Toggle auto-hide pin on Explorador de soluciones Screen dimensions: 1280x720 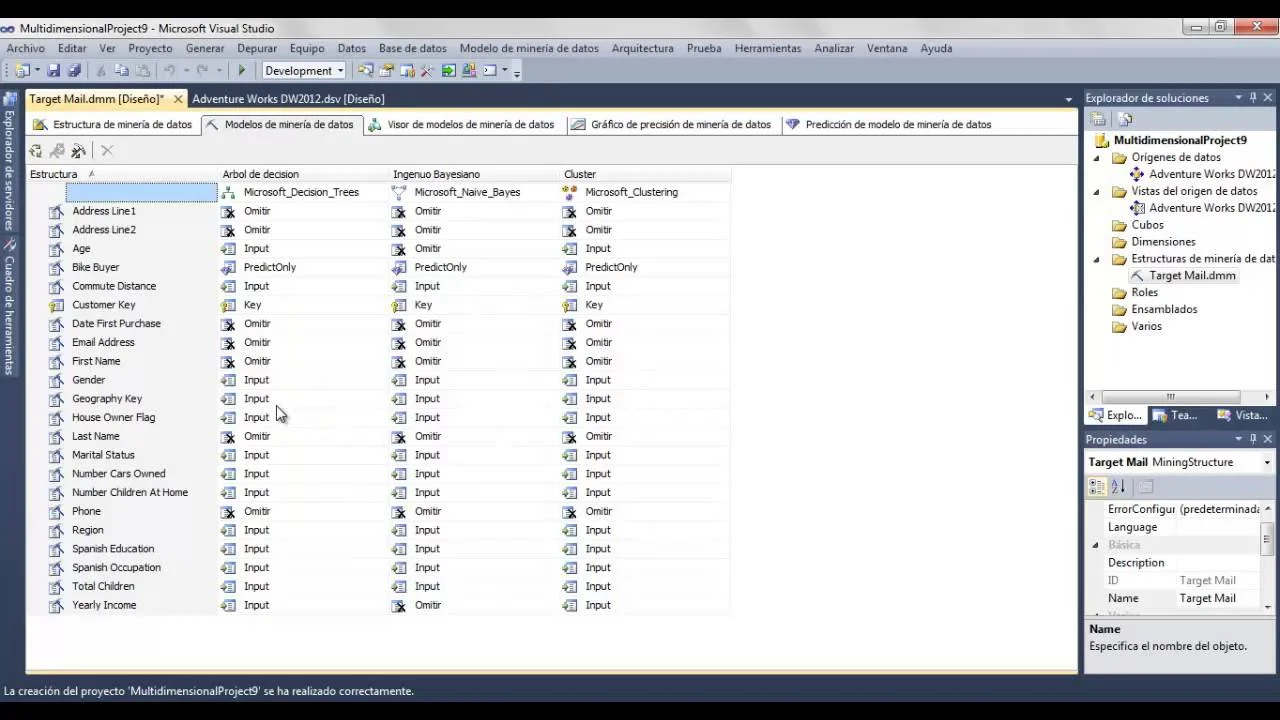(1252, 97)
